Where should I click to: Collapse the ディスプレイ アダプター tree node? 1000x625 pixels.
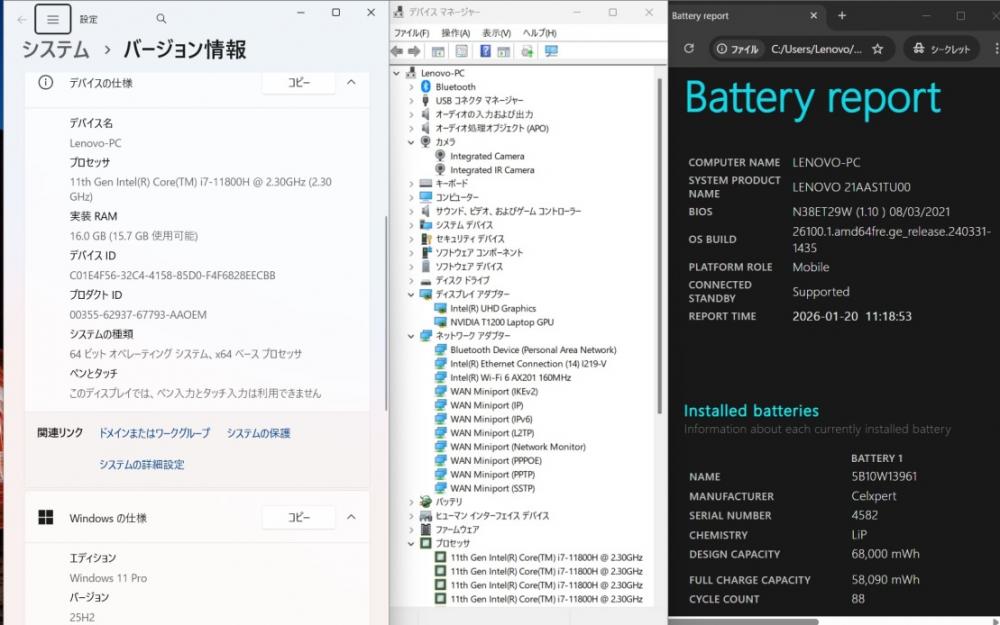point(411,295)
